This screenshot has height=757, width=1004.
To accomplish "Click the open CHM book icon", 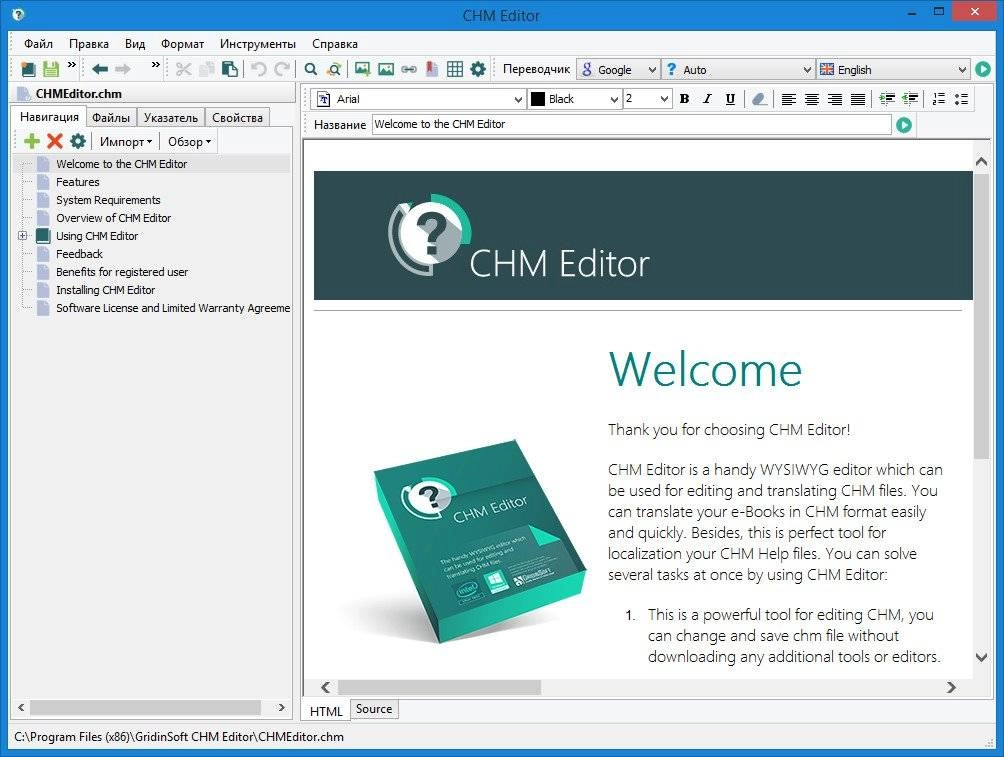I will (28, 69).
